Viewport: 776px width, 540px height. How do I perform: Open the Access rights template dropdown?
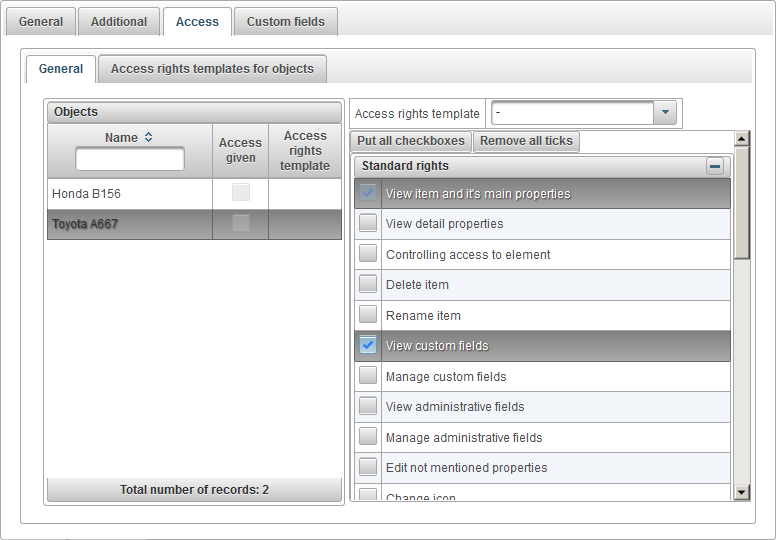(x=665, y=113)
